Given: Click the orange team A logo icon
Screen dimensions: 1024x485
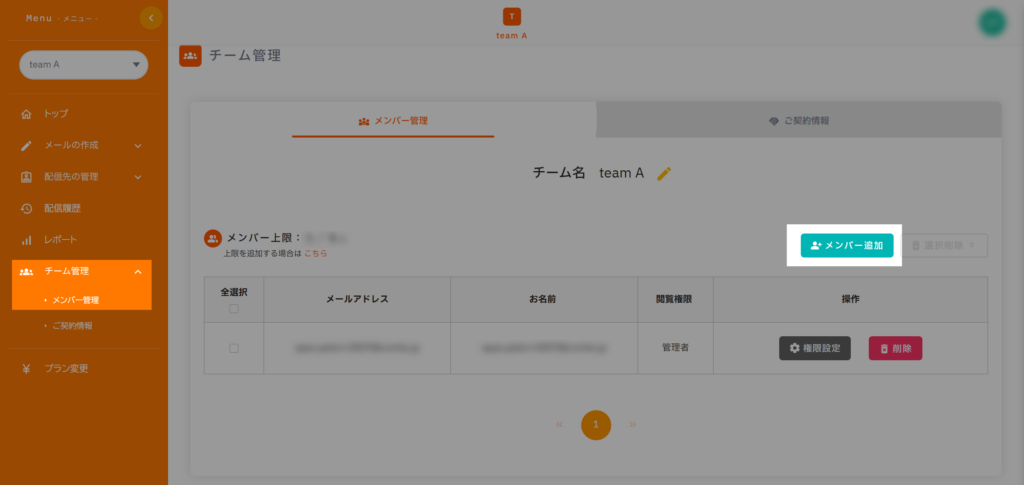Looking at the screenshot, I should (512, 17).
